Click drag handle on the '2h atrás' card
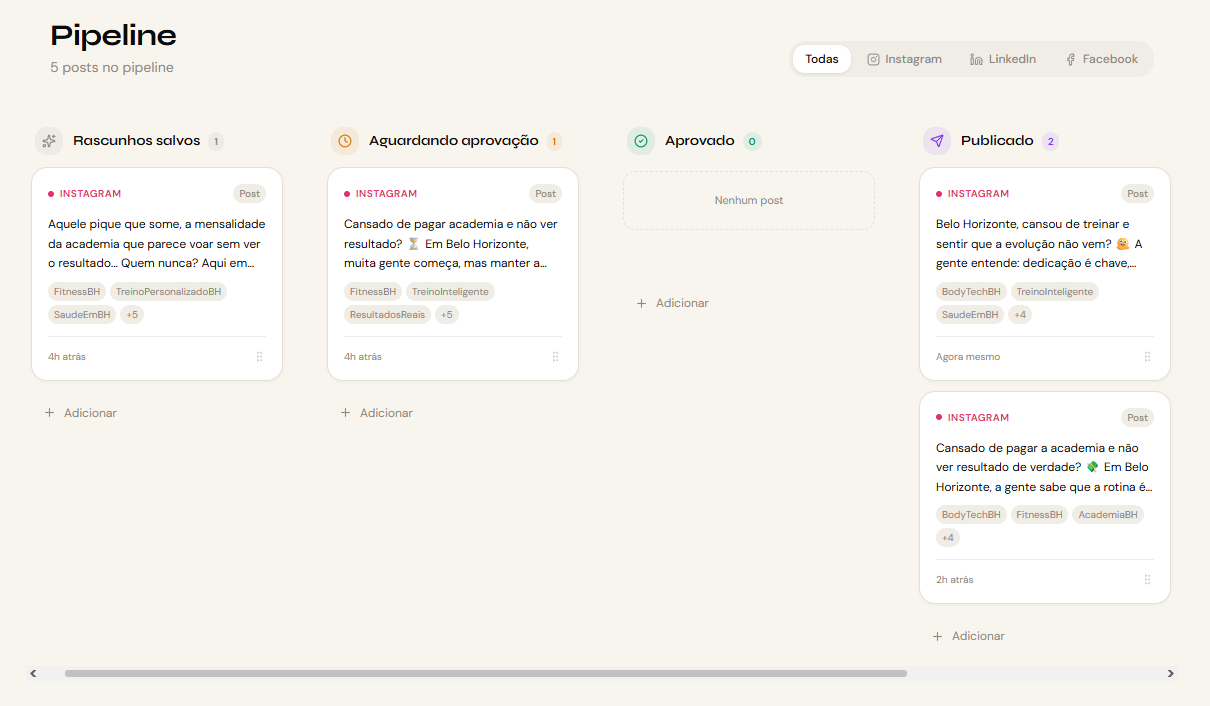Viewport: 1210px width, 706px height. tap(1147, 580)
